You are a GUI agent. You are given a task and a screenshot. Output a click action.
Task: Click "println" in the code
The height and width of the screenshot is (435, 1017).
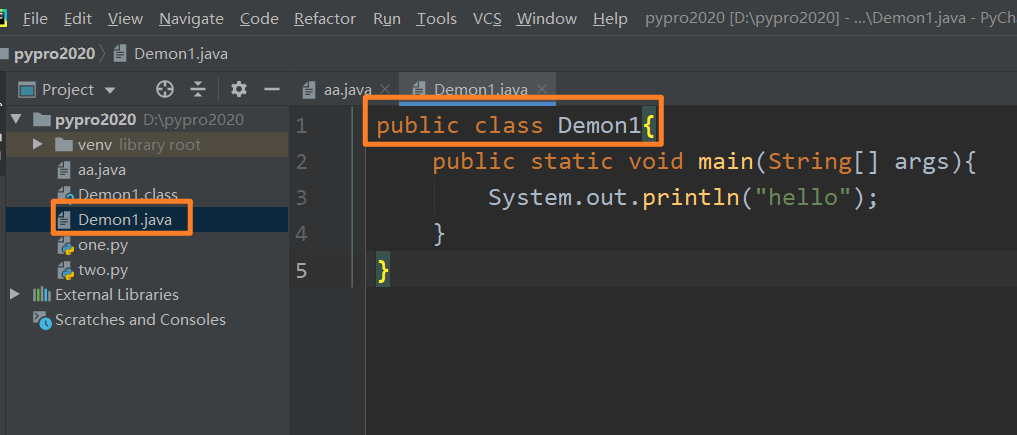click(691, 197)
